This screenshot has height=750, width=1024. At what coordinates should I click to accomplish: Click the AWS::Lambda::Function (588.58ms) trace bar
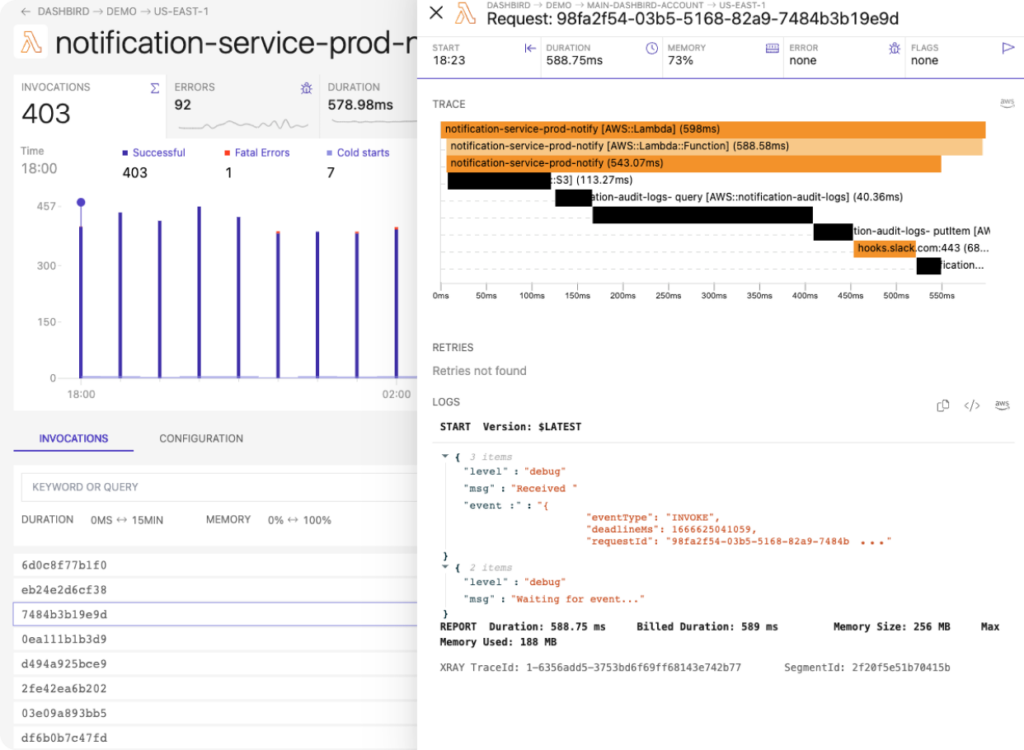click(x=714, y=146)
